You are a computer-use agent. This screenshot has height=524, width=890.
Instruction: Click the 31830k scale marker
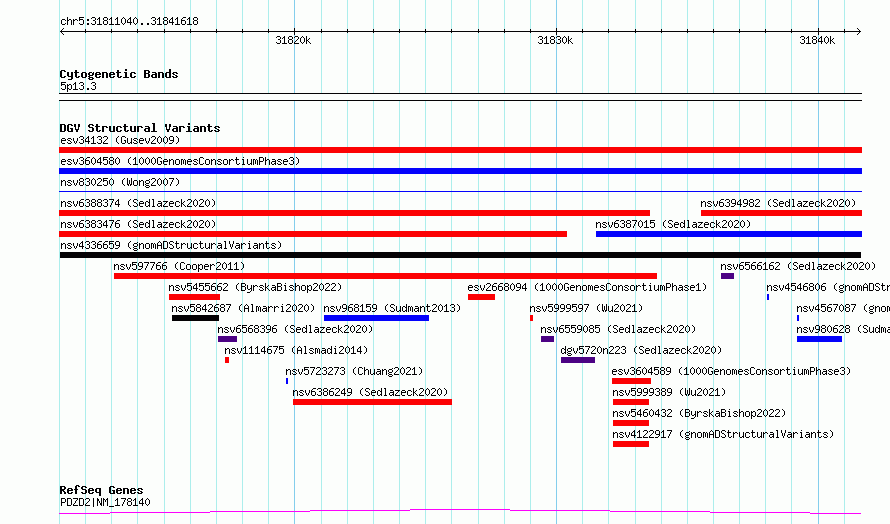555,40
